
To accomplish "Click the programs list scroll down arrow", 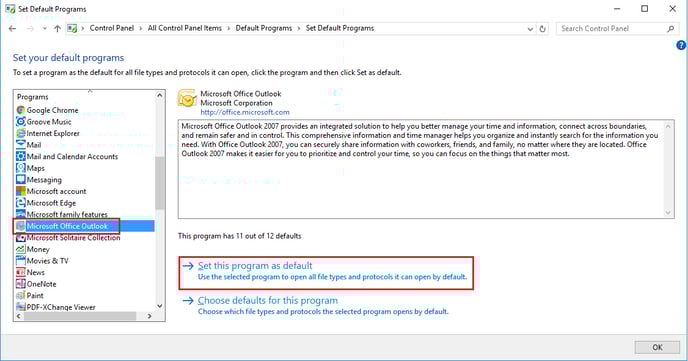I will (160, 306).
